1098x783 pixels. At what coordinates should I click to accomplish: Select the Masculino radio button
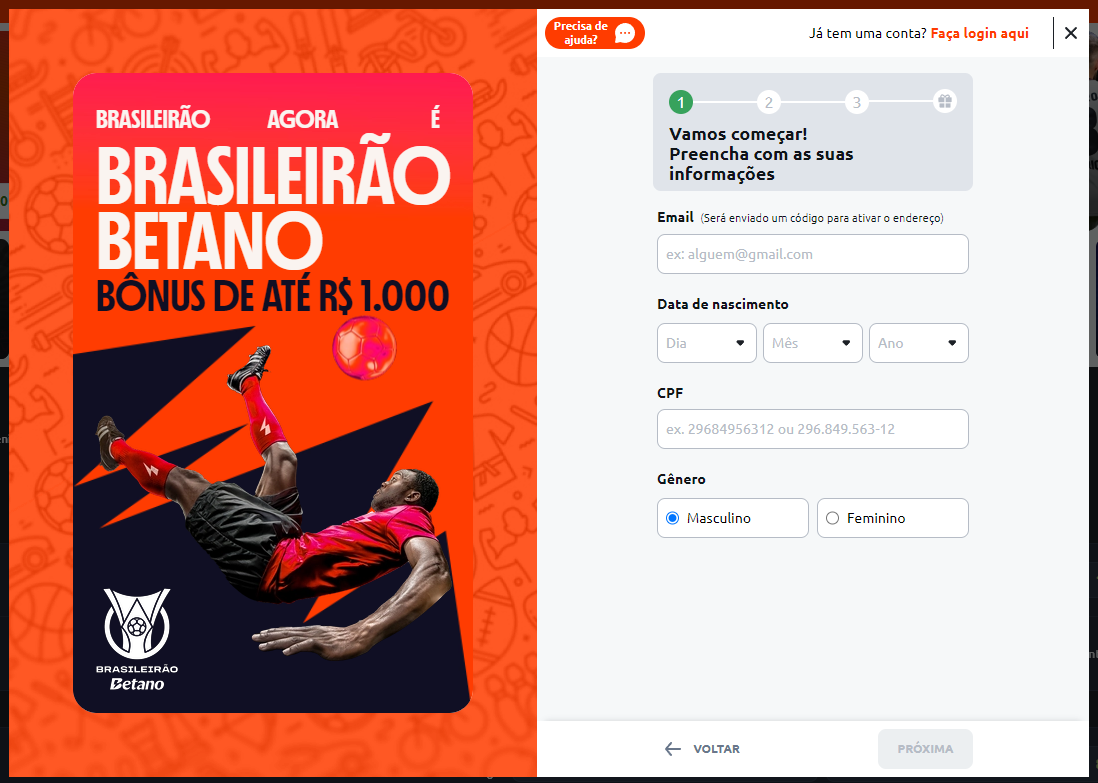[672, 518]
